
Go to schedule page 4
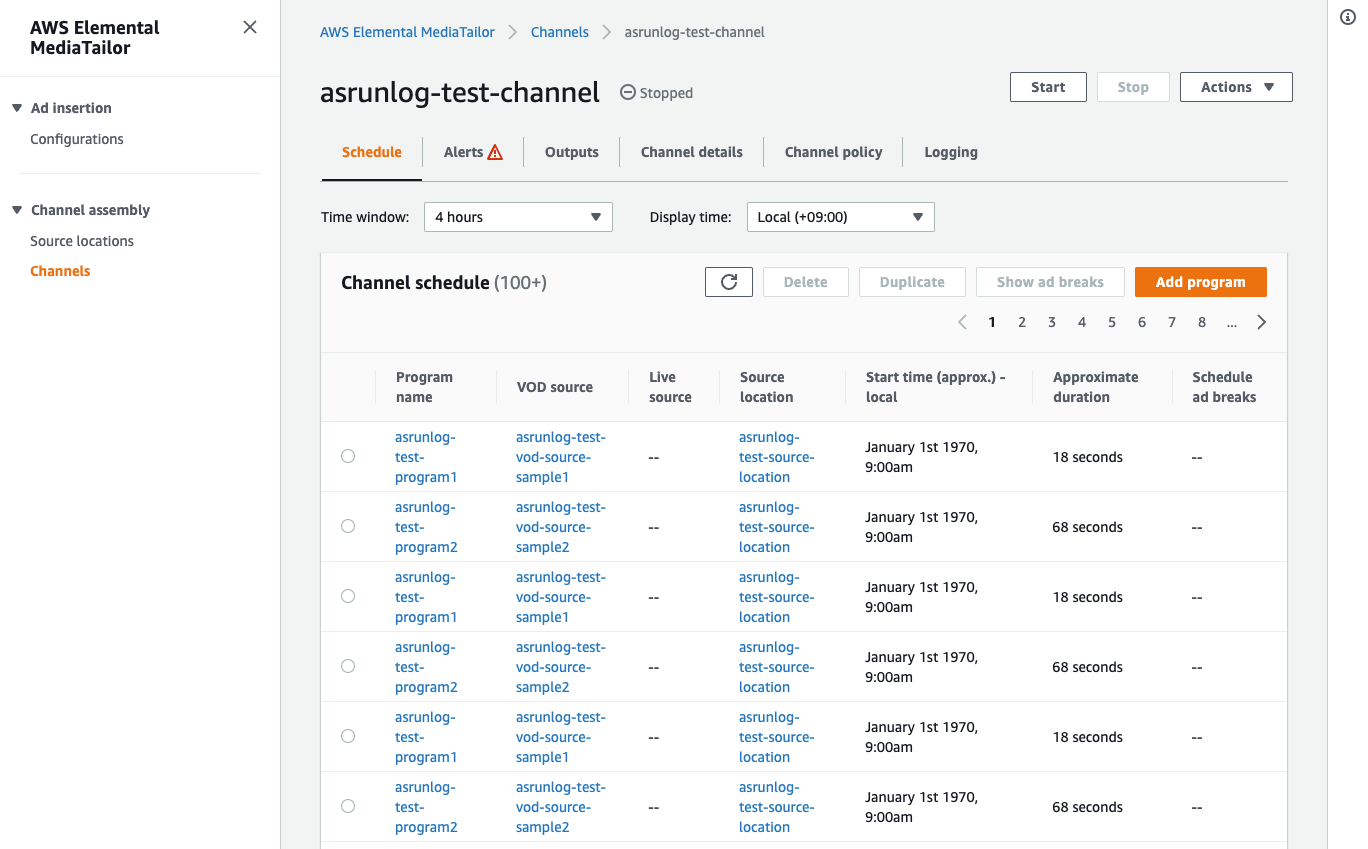point(1082,322)
